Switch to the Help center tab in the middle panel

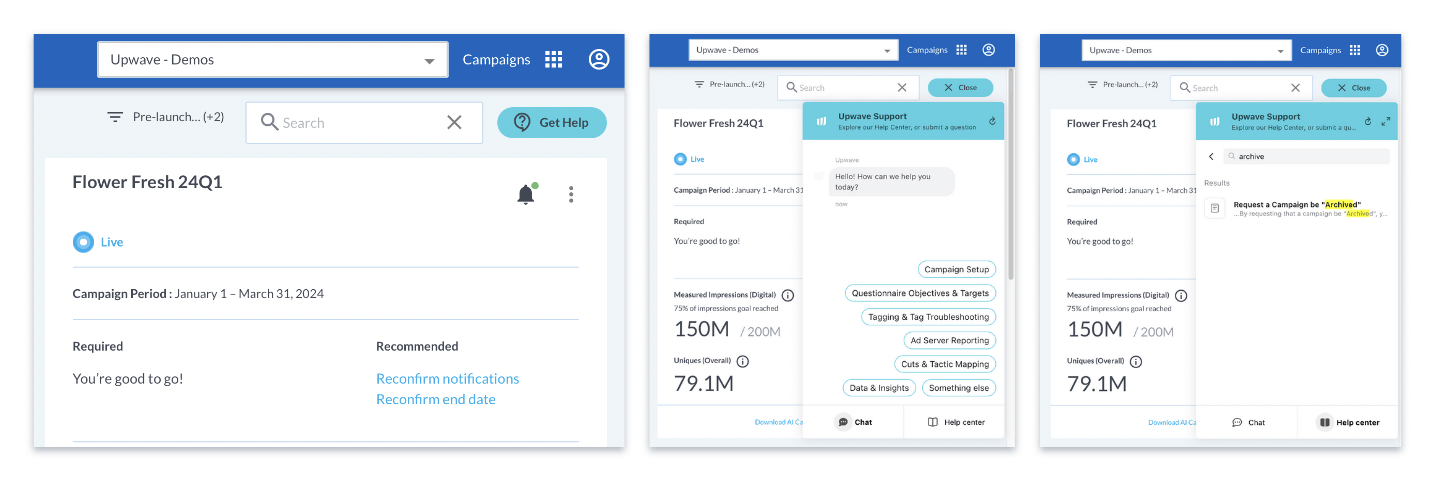click(956, 422)
